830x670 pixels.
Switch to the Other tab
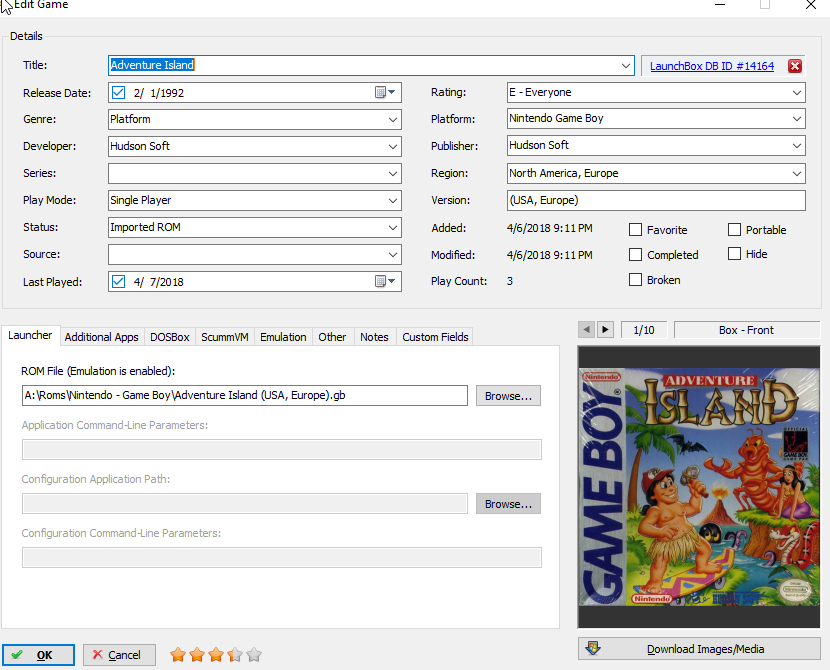tap(332, 337)
